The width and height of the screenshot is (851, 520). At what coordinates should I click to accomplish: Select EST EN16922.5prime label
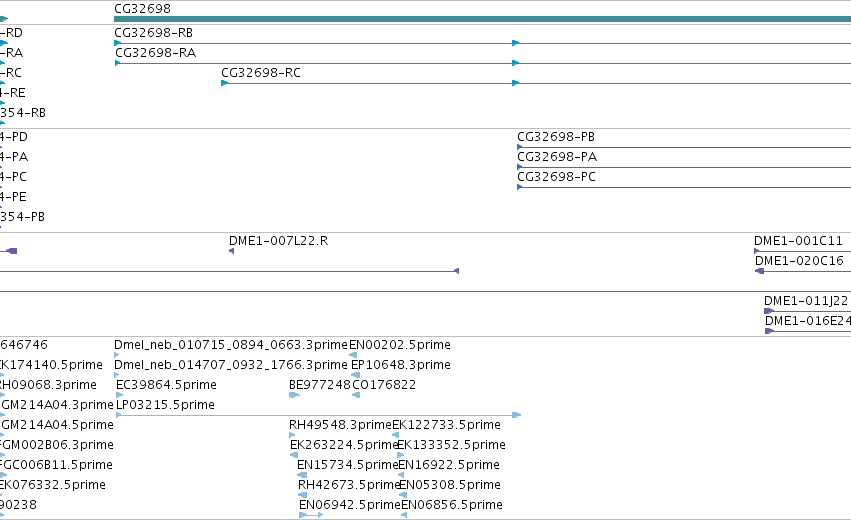(x=449, y=465)
